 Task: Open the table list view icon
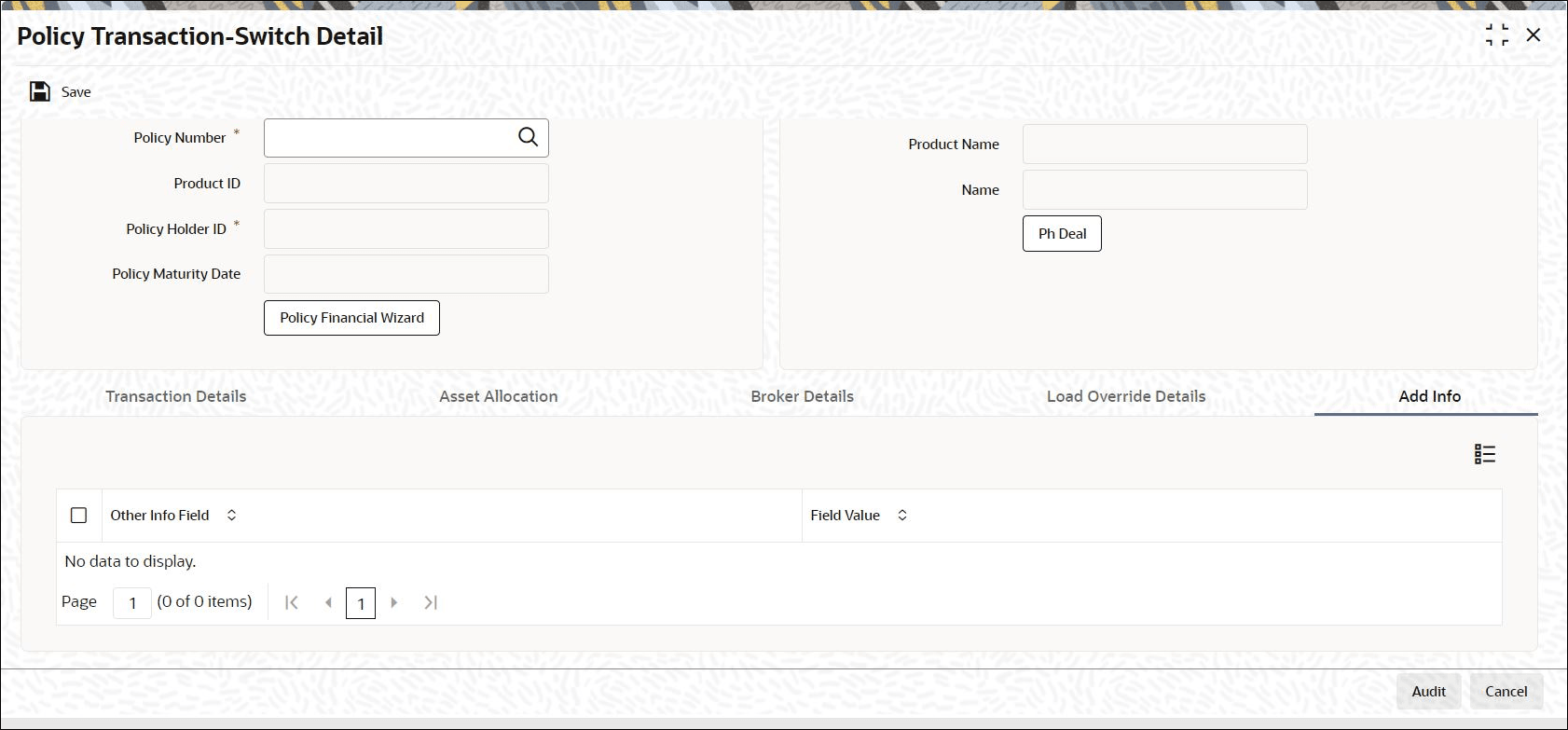(1485, 454)
